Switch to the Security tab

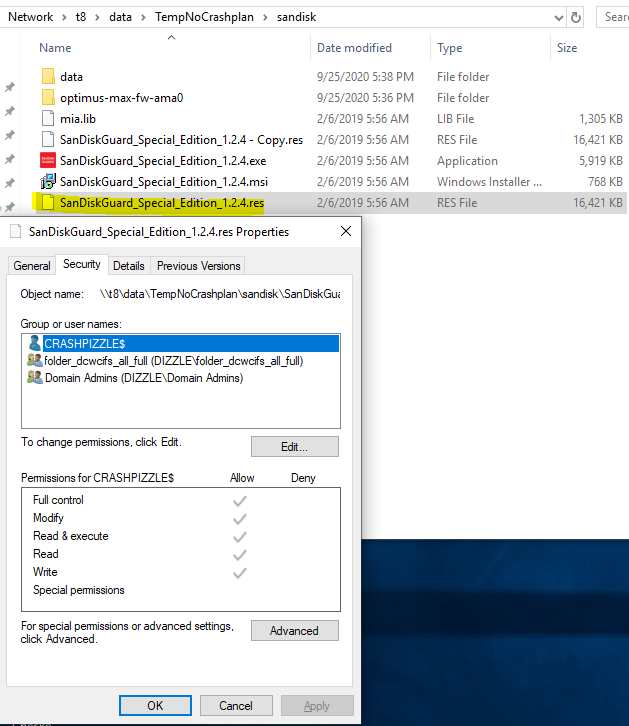click(82, 264)
